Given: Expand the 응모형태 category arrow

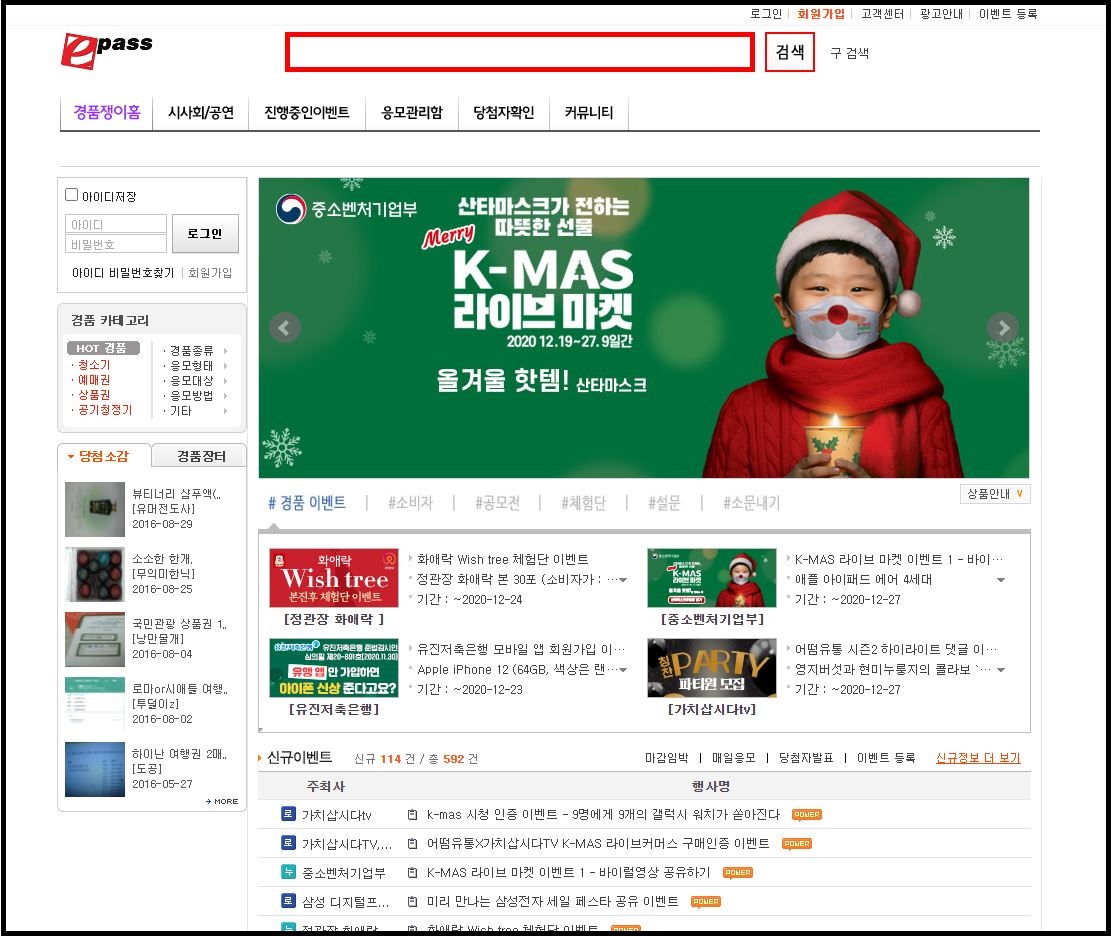Looking at the screenshot, I should [225, 366].
